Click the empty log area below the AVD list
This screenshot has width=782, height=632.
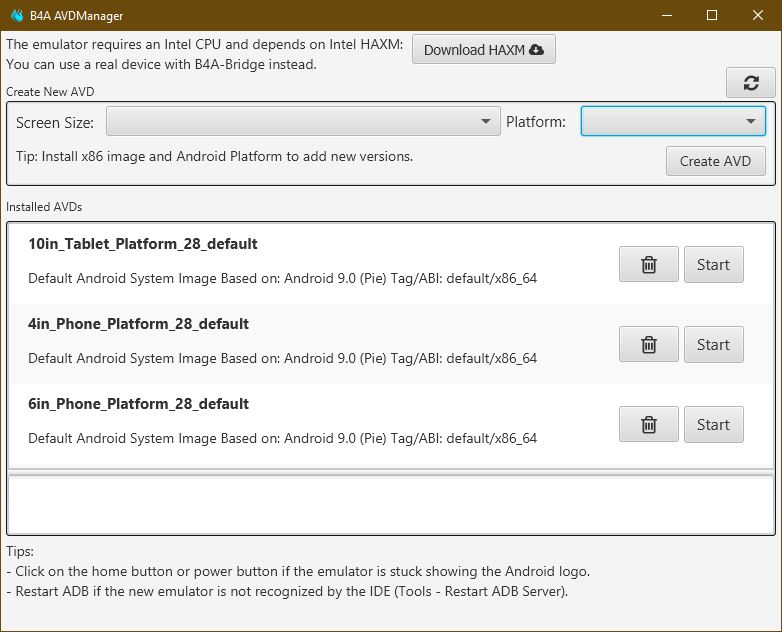coord(390,504)
